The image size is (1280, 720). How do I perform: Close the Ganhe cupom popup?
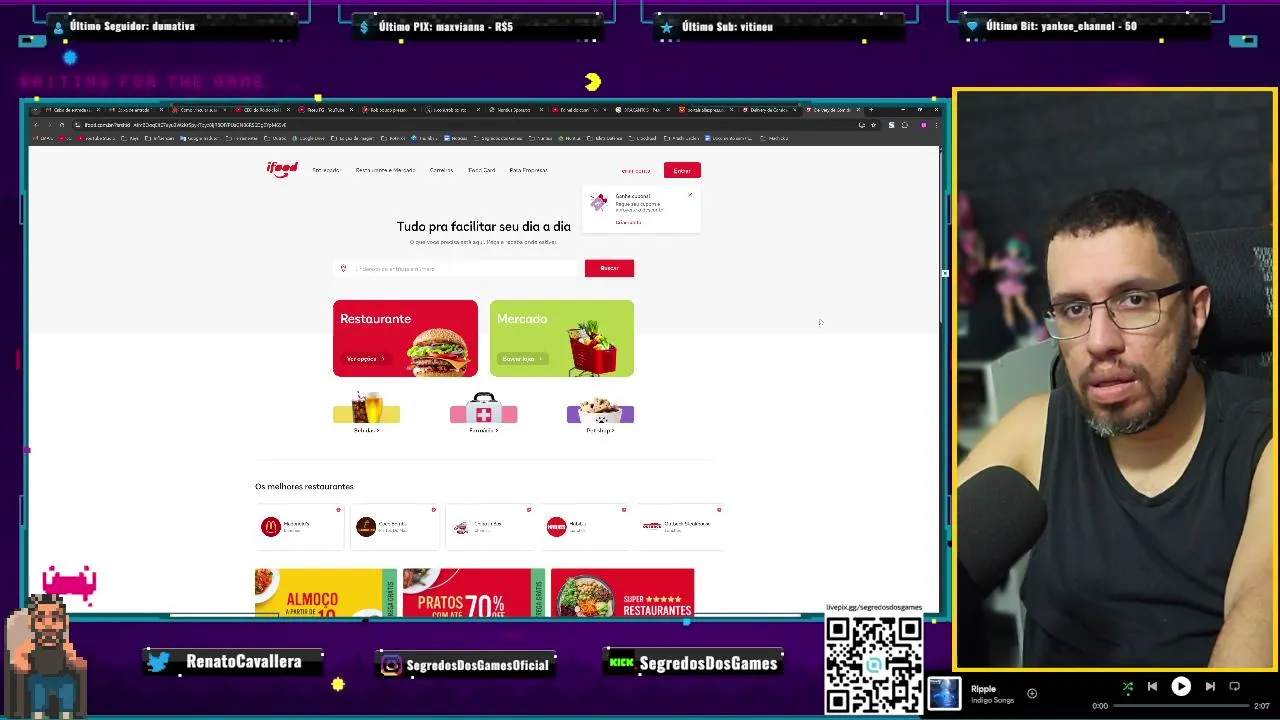pos(690,194)
